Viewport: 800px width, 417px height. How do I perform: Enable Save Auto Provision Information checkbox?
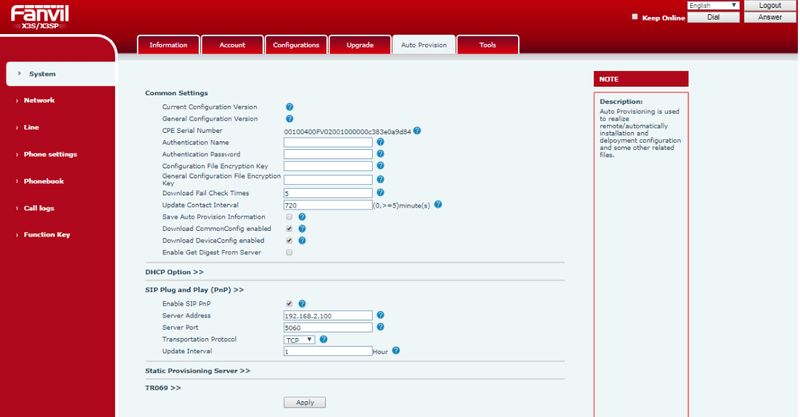(x=289, y=216)
